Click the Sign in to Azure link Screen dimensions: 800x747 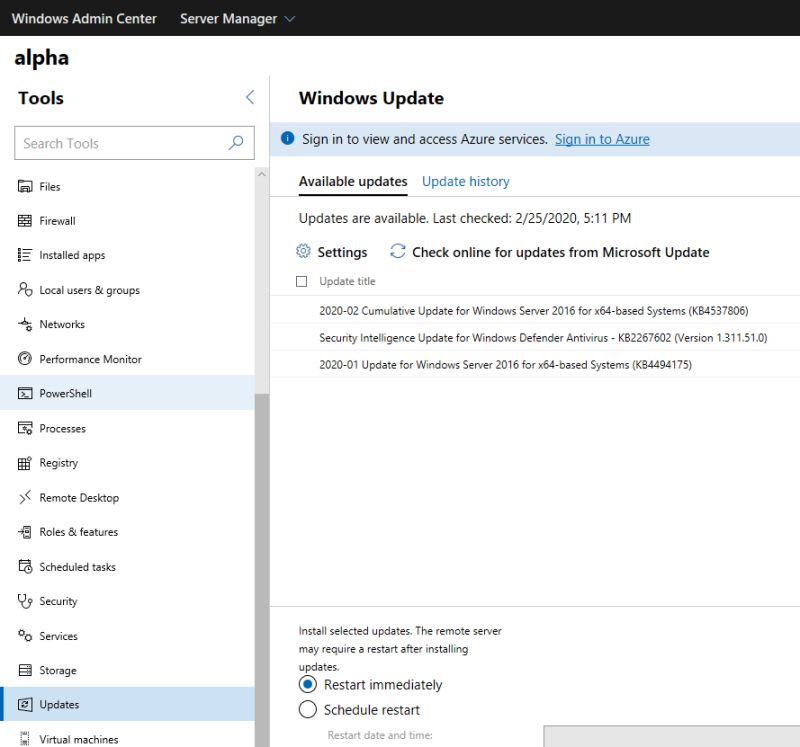pyautogui.click(x=601, y=139)
